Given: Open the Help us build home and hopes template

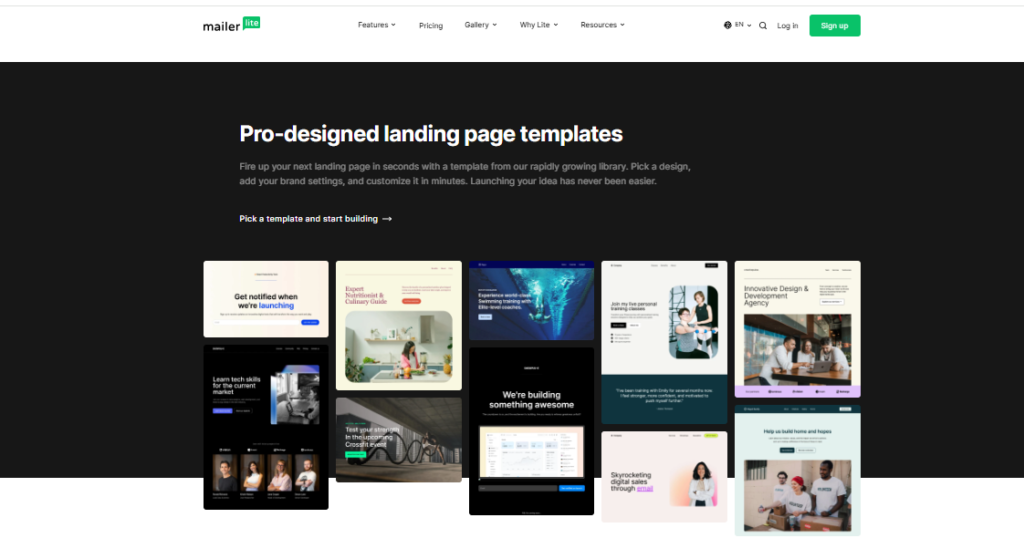Looking at the screenshot, I should tap(797, 470).
